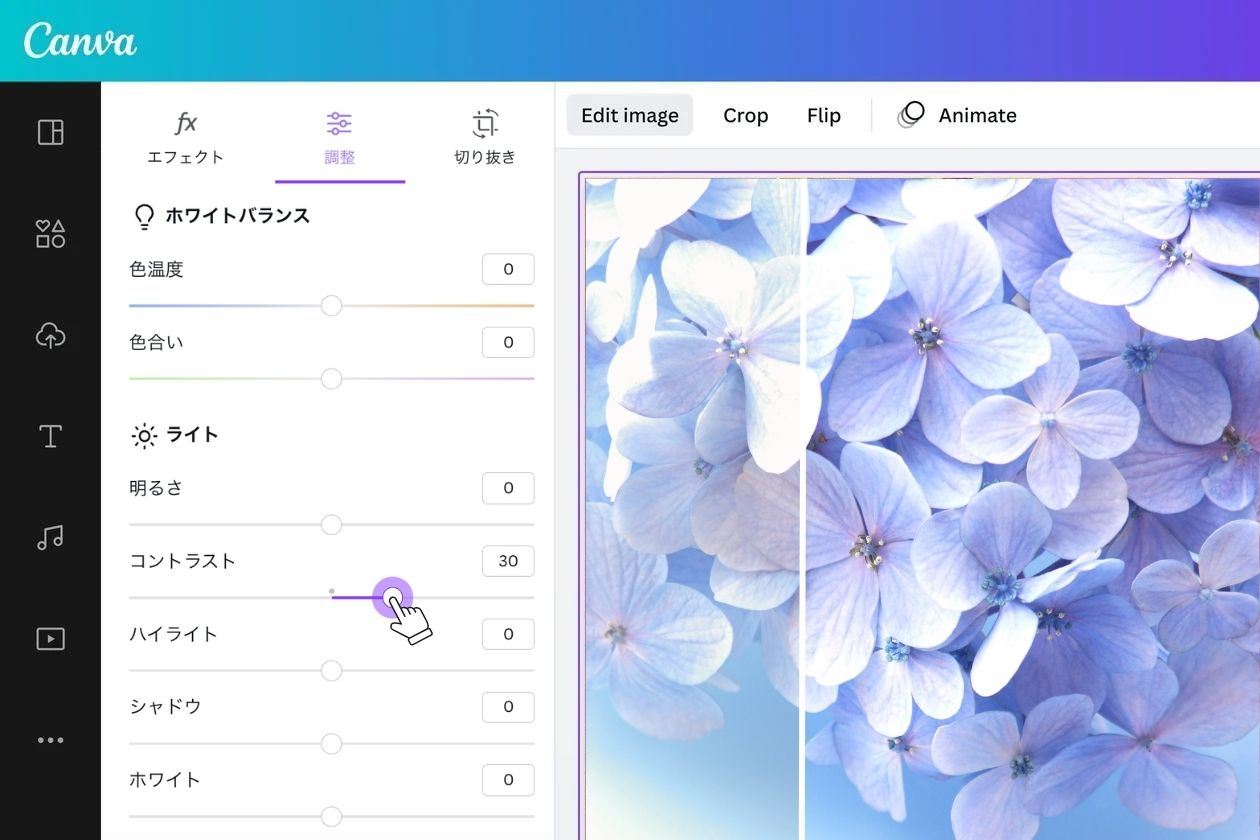Click the adjust sliders icon
Image resolution: width=1260 pixels, height=840 pixels.
tap(339, 123)
